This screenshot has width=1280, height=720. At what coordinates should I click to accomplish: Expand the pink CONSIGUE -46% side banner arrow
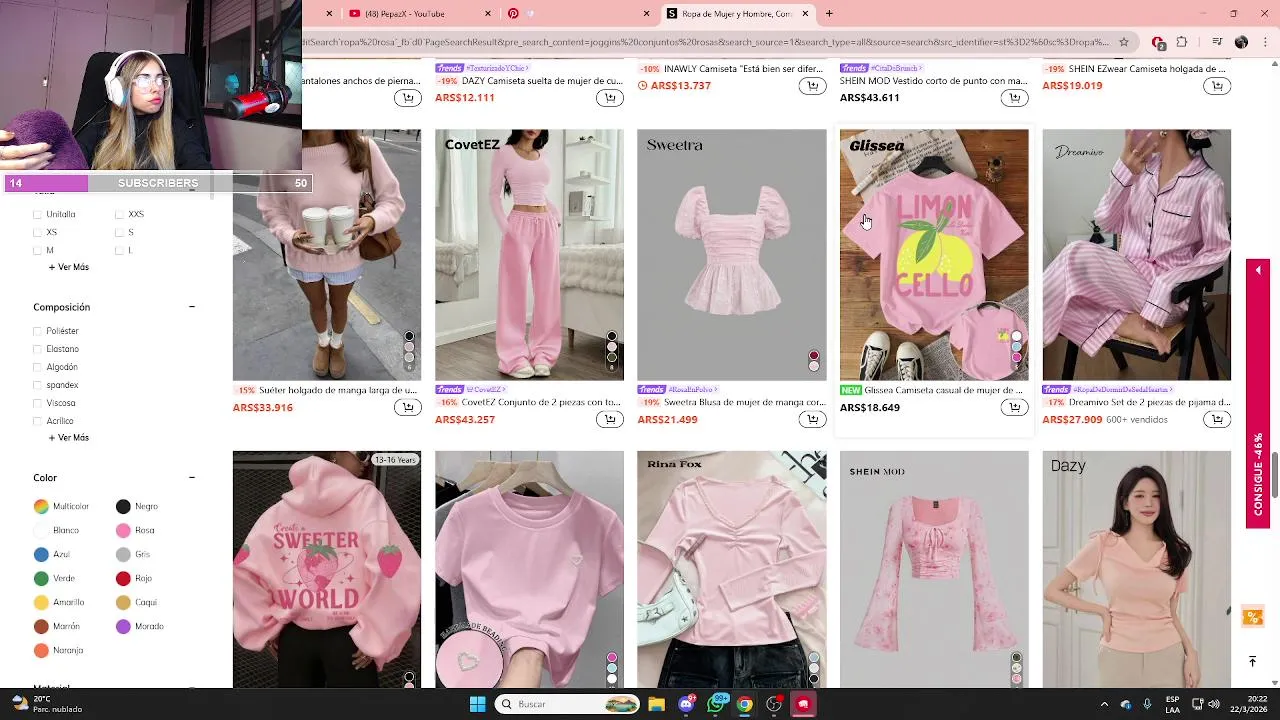1258,271
